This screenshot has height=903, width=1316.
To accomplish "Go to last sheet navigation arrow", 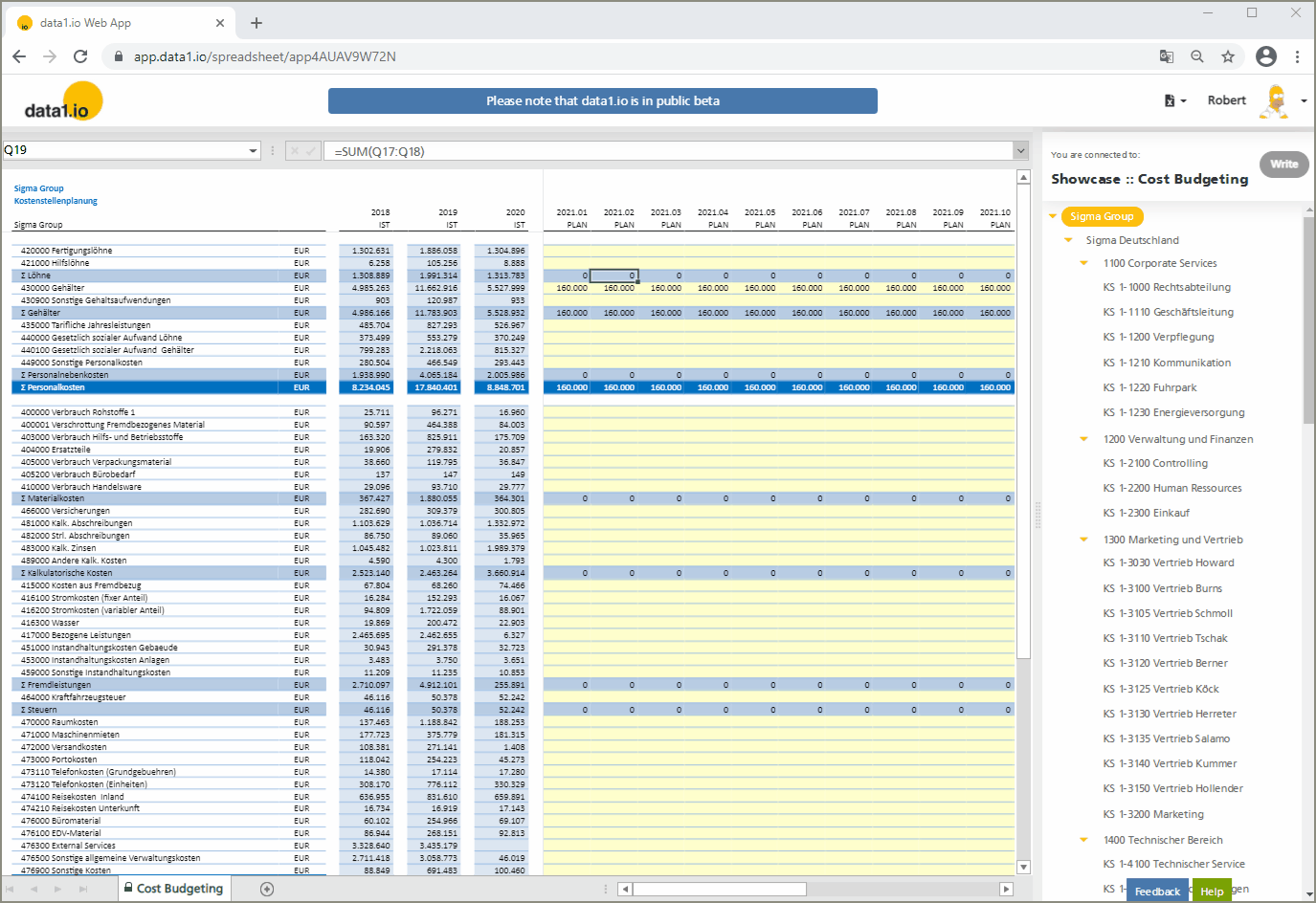I will click(x=83, y=889).
